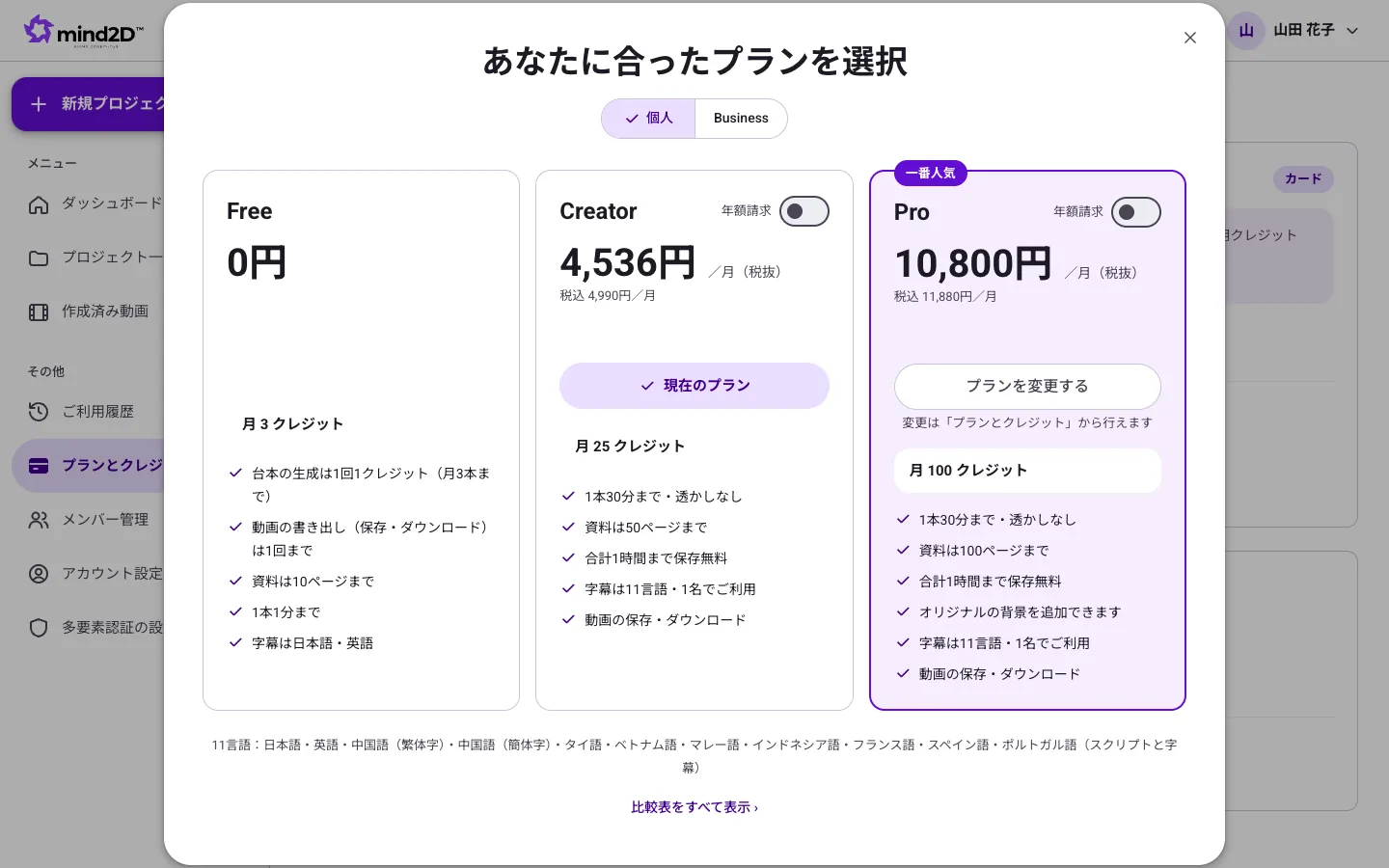
Task: Click 月 25 クレジット text
Action: click(630, 447)
